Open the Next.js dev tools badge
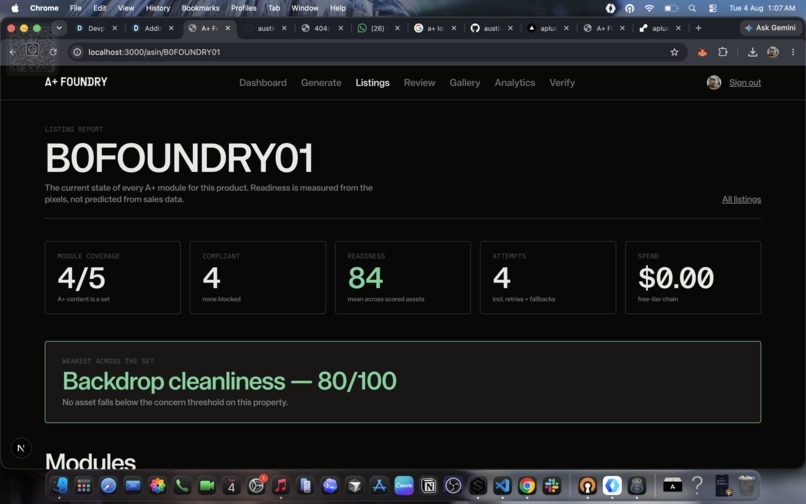This screenshot has width=806, height=504. (21, 448)
